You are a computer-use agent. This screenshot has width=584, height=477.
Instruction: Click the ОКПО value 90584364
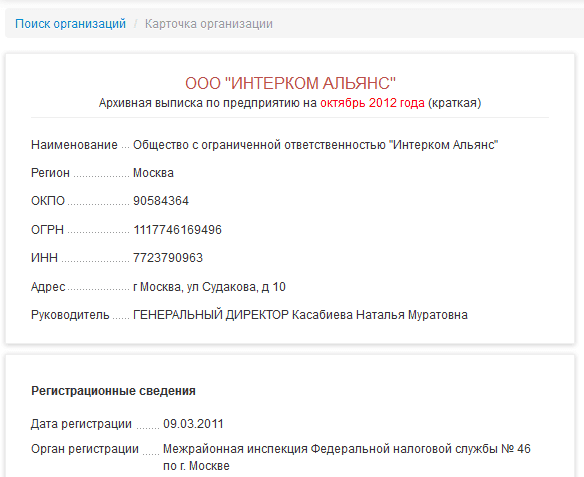coord(161,201)
